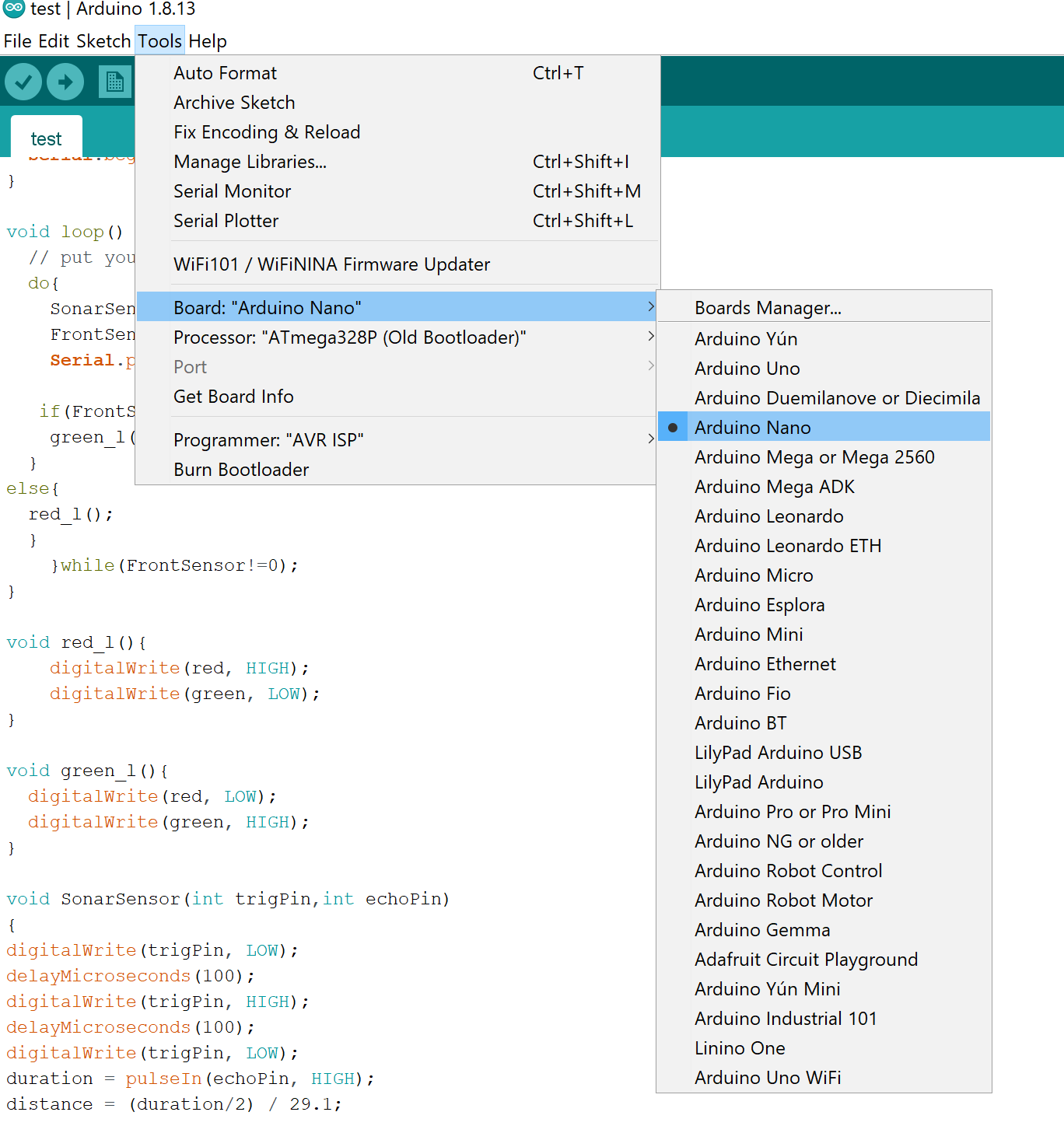Select Arduino Ethernet board
Screen dimensions: 1064x1126
point(824,663)
